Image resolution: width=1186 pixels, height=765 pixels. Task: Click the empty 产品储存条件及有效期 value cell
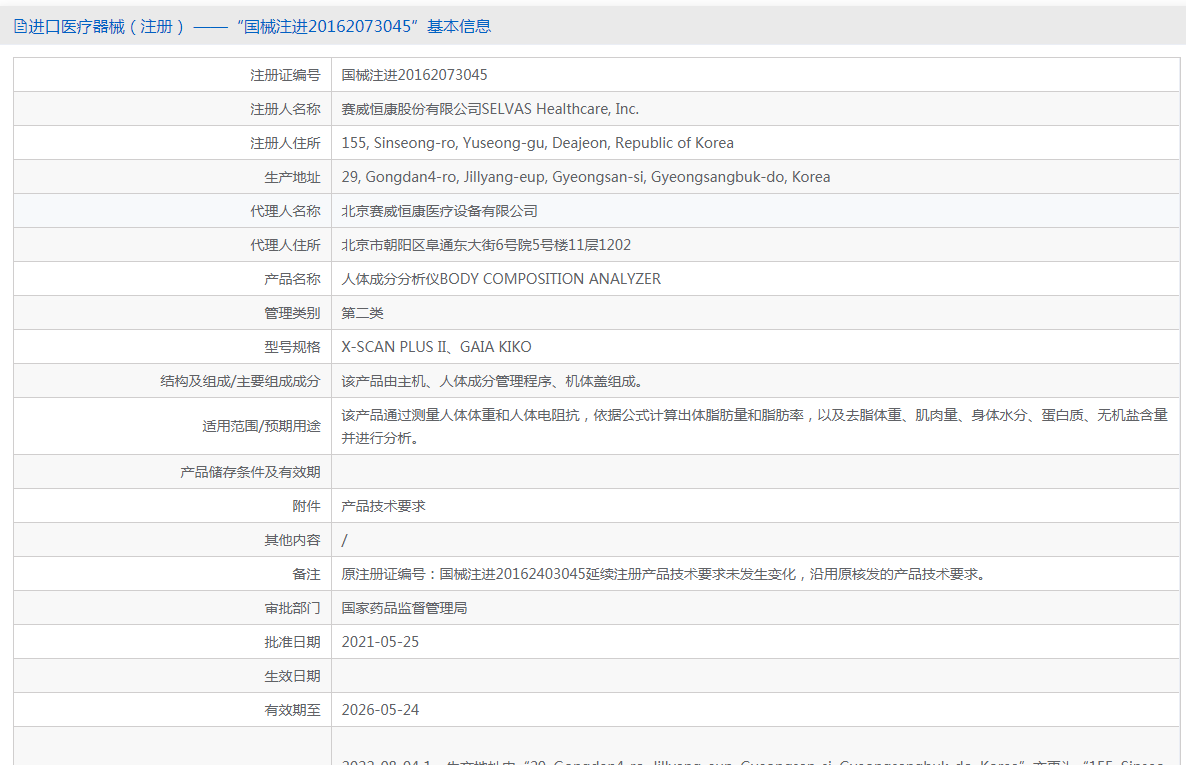755,472
